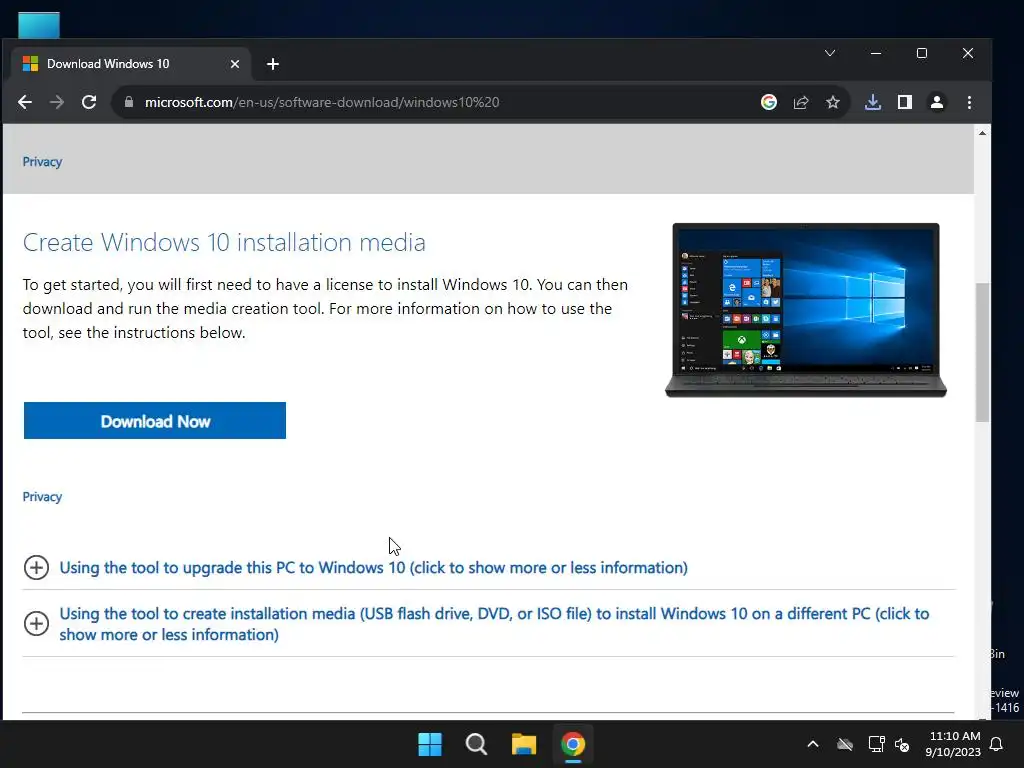
Task: Click 'Using the tool to create installation media' link
Action: tap(494, 624)
